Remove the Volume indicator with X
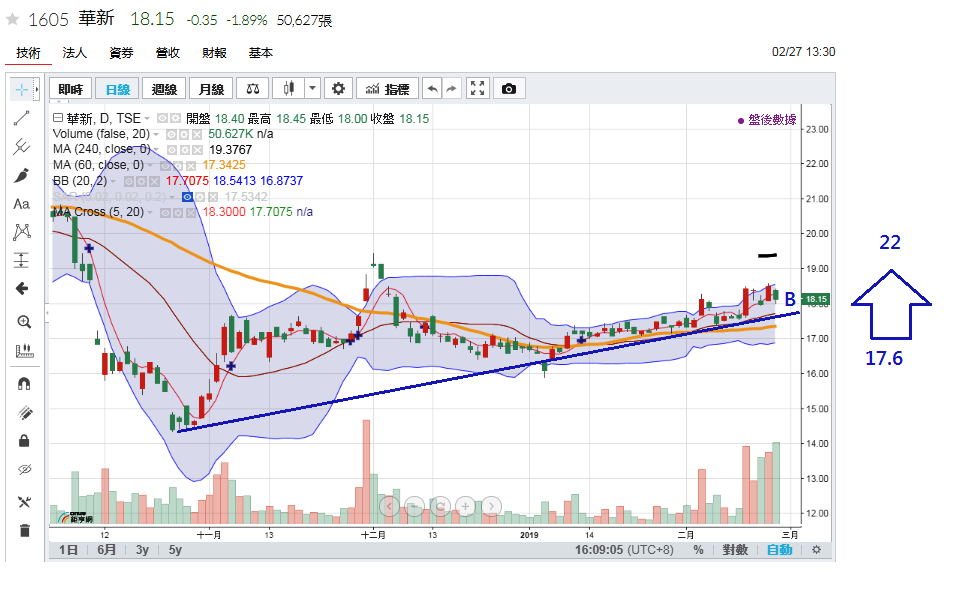964x600 pixels. tap(197, 134)
